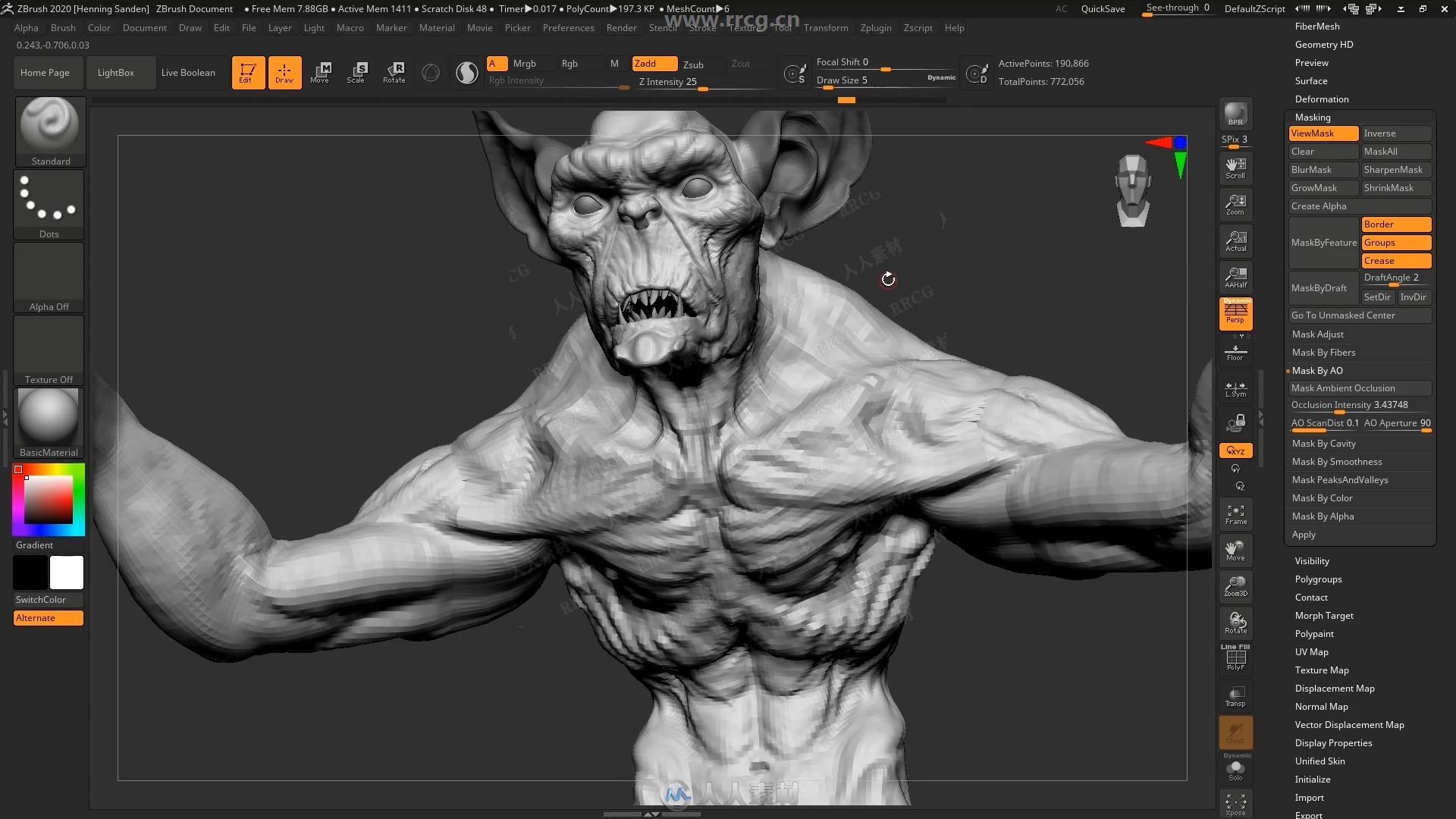Open the Transform menu
Image resolution: width=1456 pixels, height=819 pixels.
click(826, 28)
